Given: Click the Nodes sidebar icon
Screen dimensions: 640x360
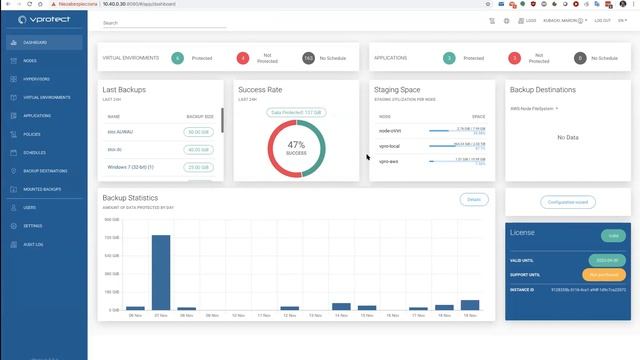Looking at the screenshot, I should [x=13, y=61].
